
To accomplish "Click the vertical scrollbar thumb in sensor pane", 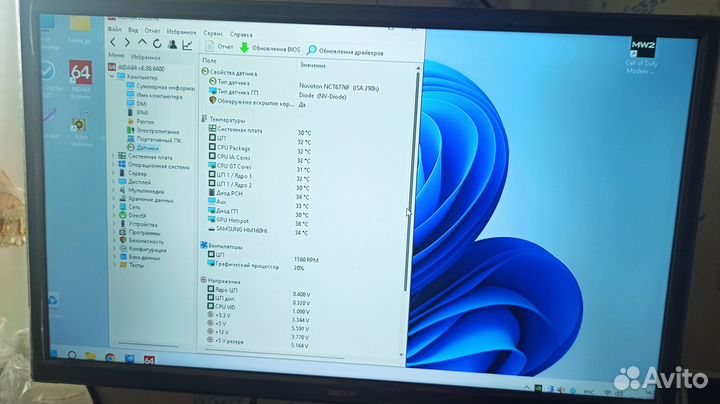I will [412, 181].
